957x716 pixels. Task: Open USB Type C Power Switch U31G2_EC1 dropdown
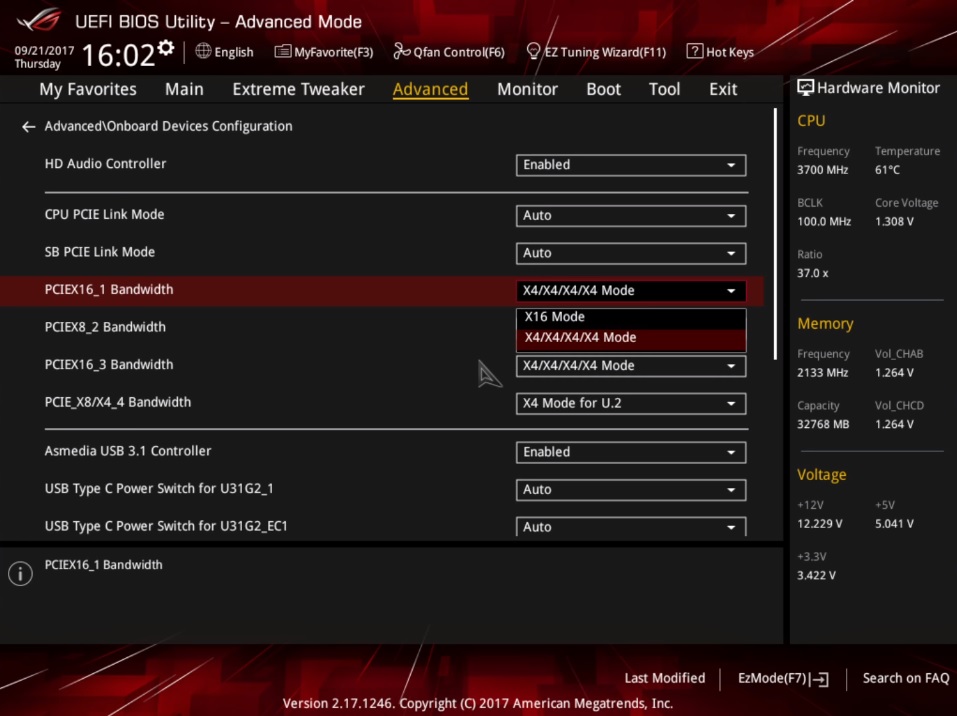coord(630,527)
